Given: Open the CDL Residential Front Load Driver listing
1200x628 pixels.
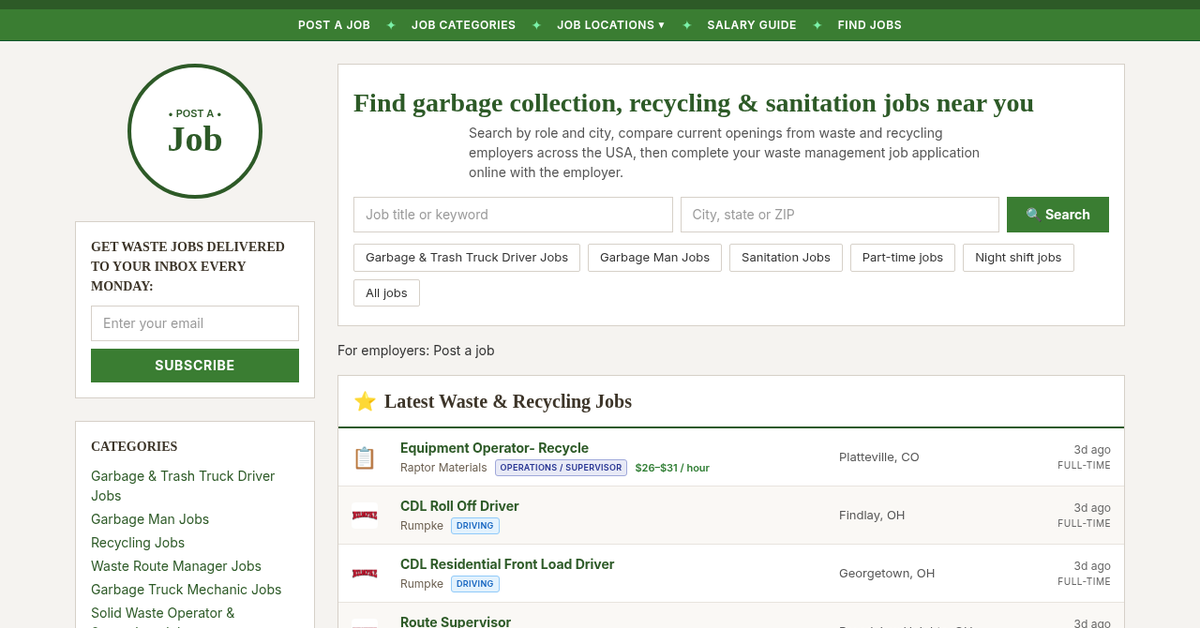Looking at the screenshot, I should click(507, 564).
